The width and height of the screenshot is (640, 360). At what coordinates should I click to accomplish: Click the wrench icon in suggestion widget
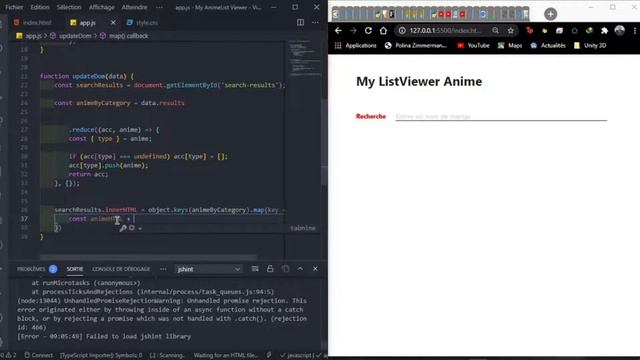123,228
